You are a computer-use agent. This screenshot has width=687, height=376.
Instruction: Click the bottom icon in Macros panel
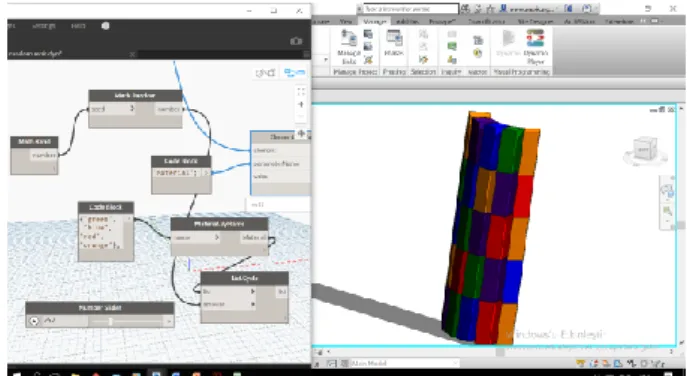[478, 53]
